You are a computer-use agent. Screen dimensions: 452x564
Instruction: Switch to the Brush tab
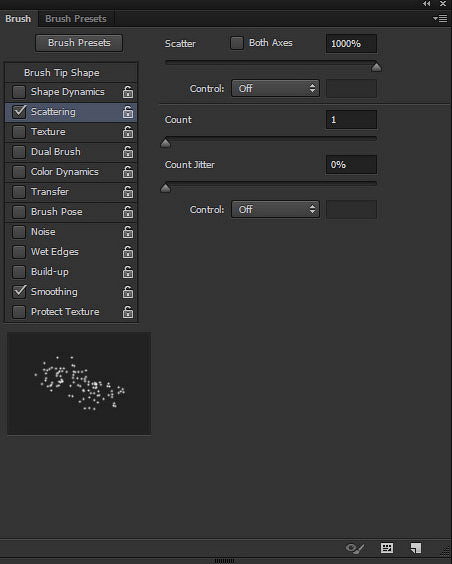pos(18,19)
